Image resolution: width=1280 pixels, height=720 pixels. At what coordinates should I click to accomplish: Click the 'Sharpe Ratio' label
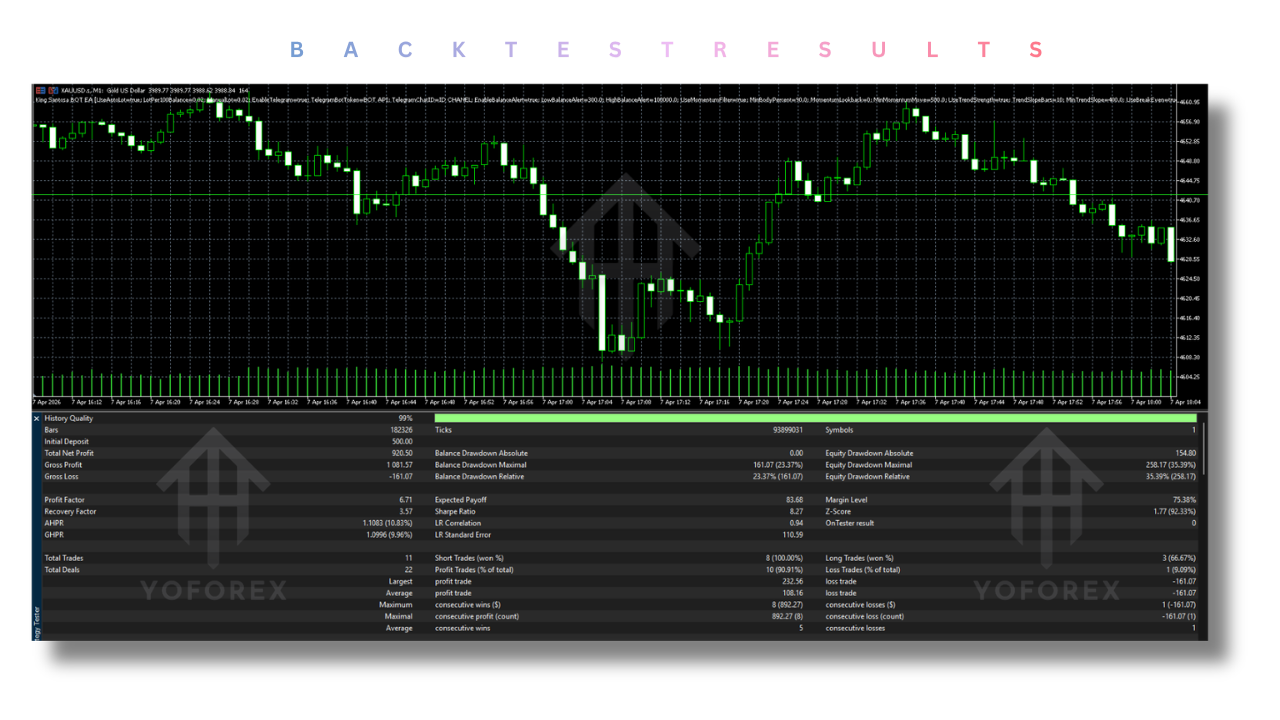pyautogui.click(x=456, y=512)
